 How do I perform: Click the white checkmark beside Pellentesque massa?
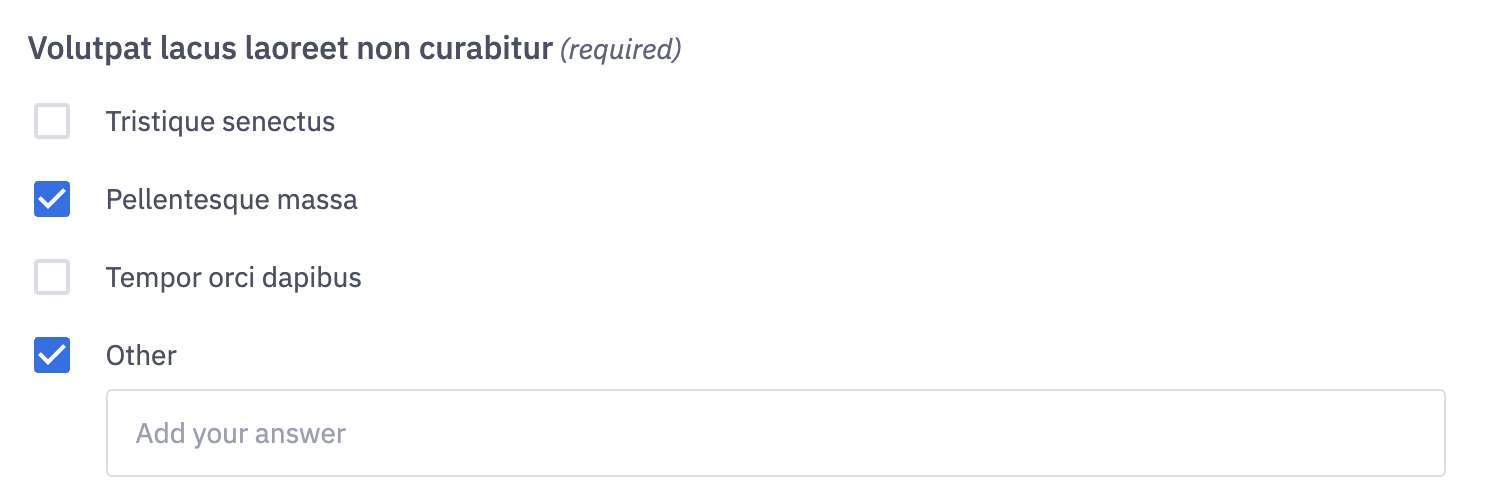tap(52, 200)
